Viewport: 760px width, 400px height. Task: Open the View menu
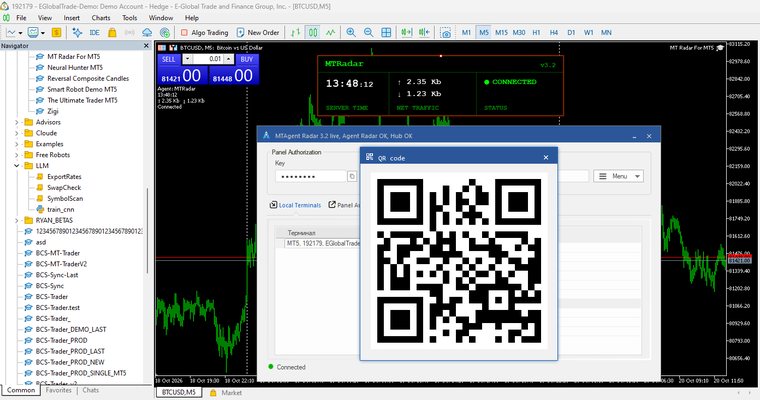[45, 18]
